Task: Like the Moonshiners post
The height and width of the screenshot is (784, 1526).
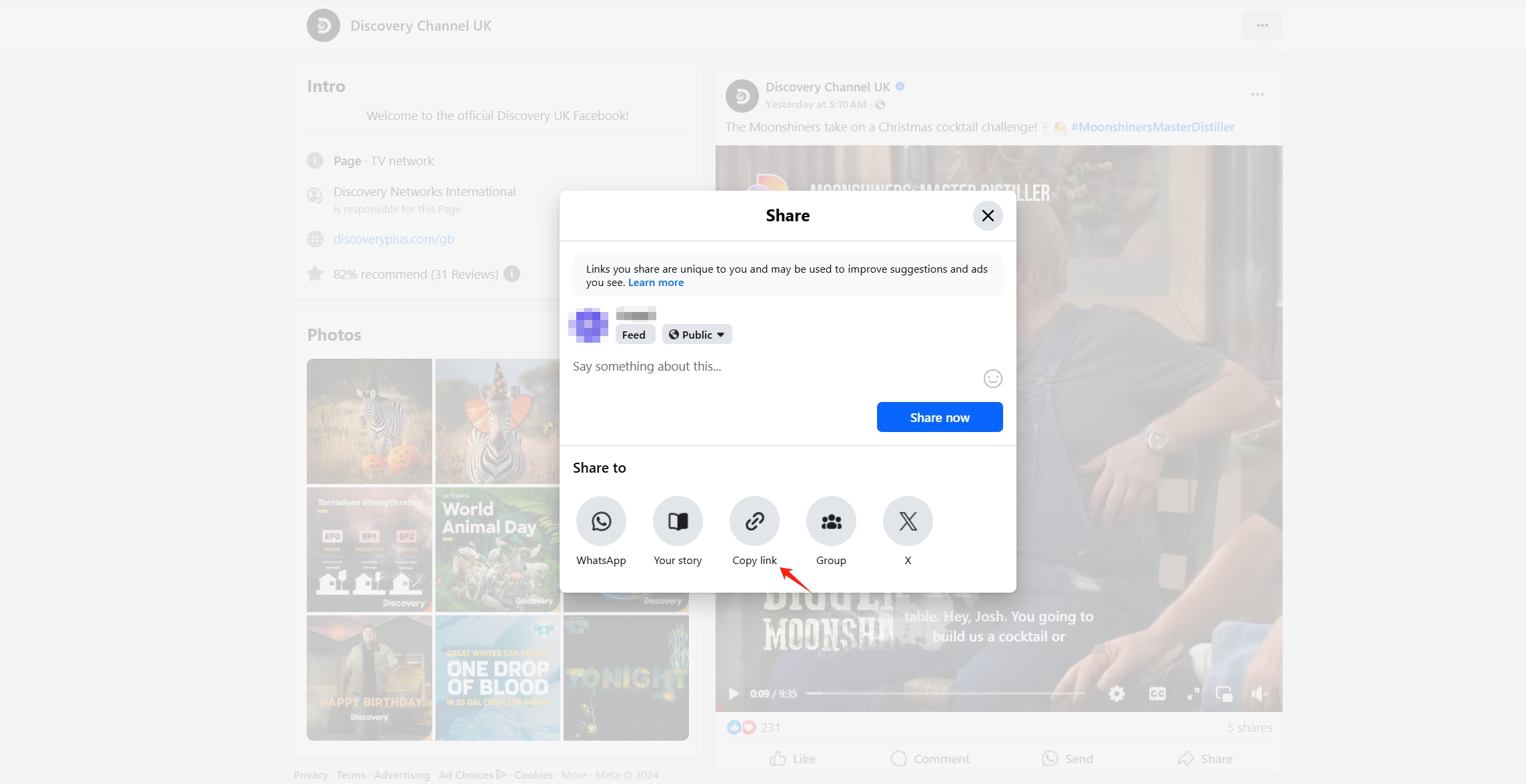Action: 792,759
